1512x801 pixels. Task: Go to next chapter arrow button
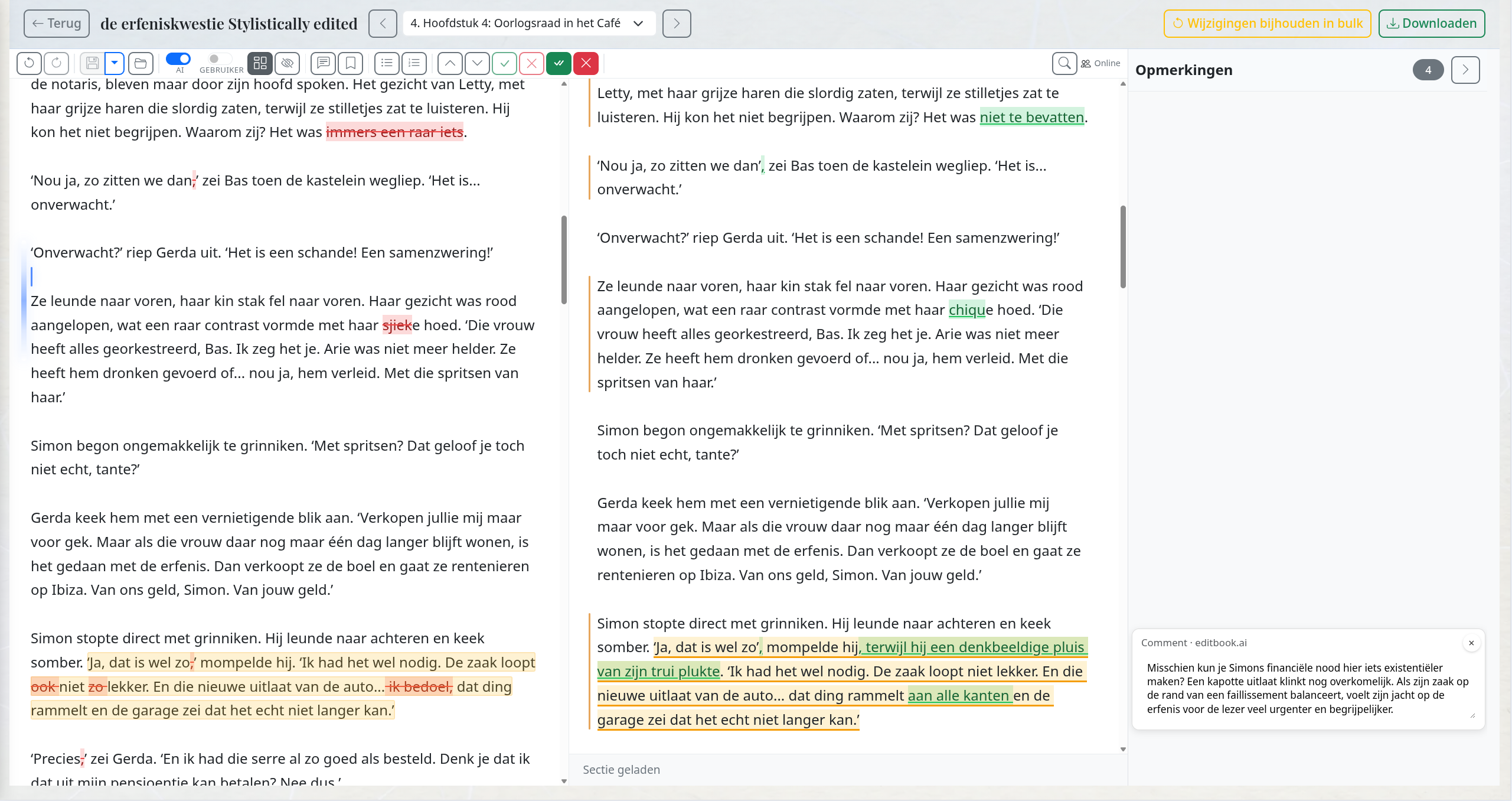[x=677, y=24]
